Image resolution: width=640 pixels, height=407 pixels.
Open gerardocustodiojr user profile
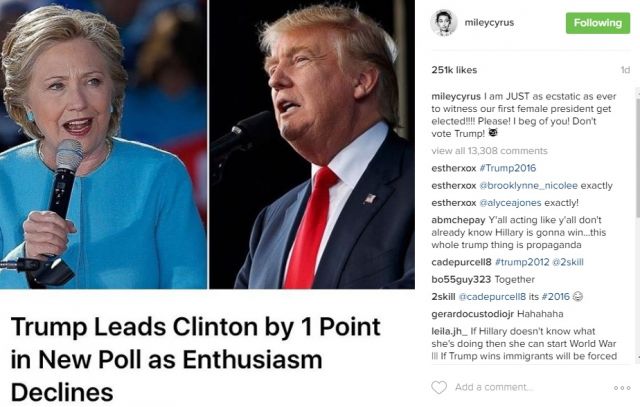pos(472,314)
